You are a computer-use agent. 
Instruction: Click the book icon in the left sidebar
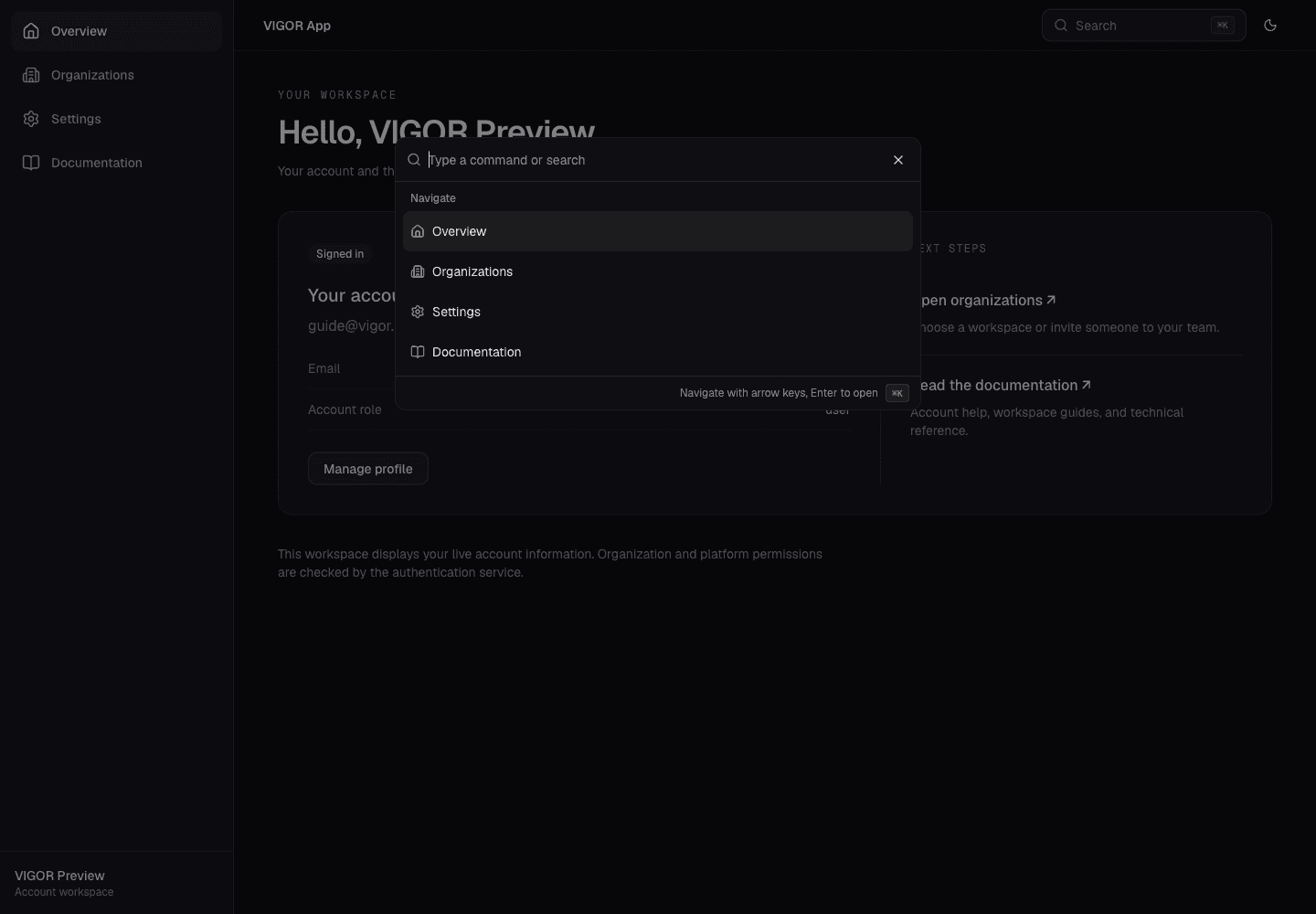pyautogui.click(x=31, y=163)
